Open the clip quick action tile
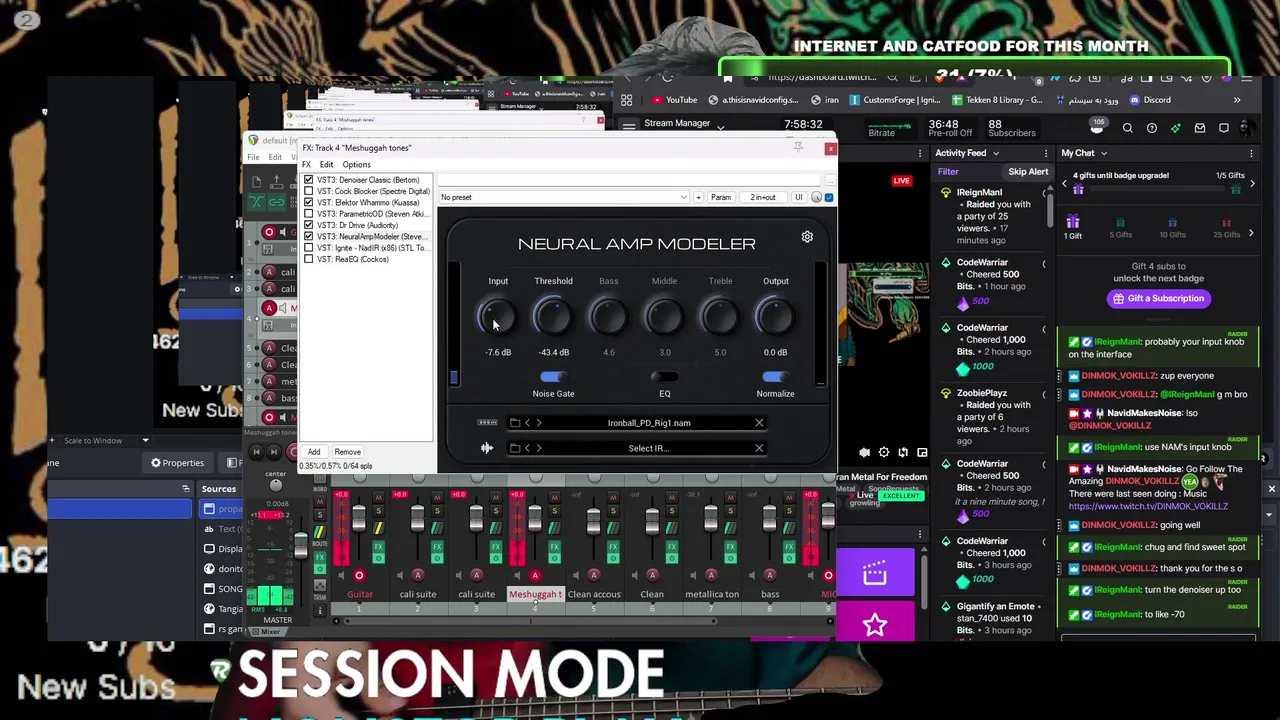 875,574
